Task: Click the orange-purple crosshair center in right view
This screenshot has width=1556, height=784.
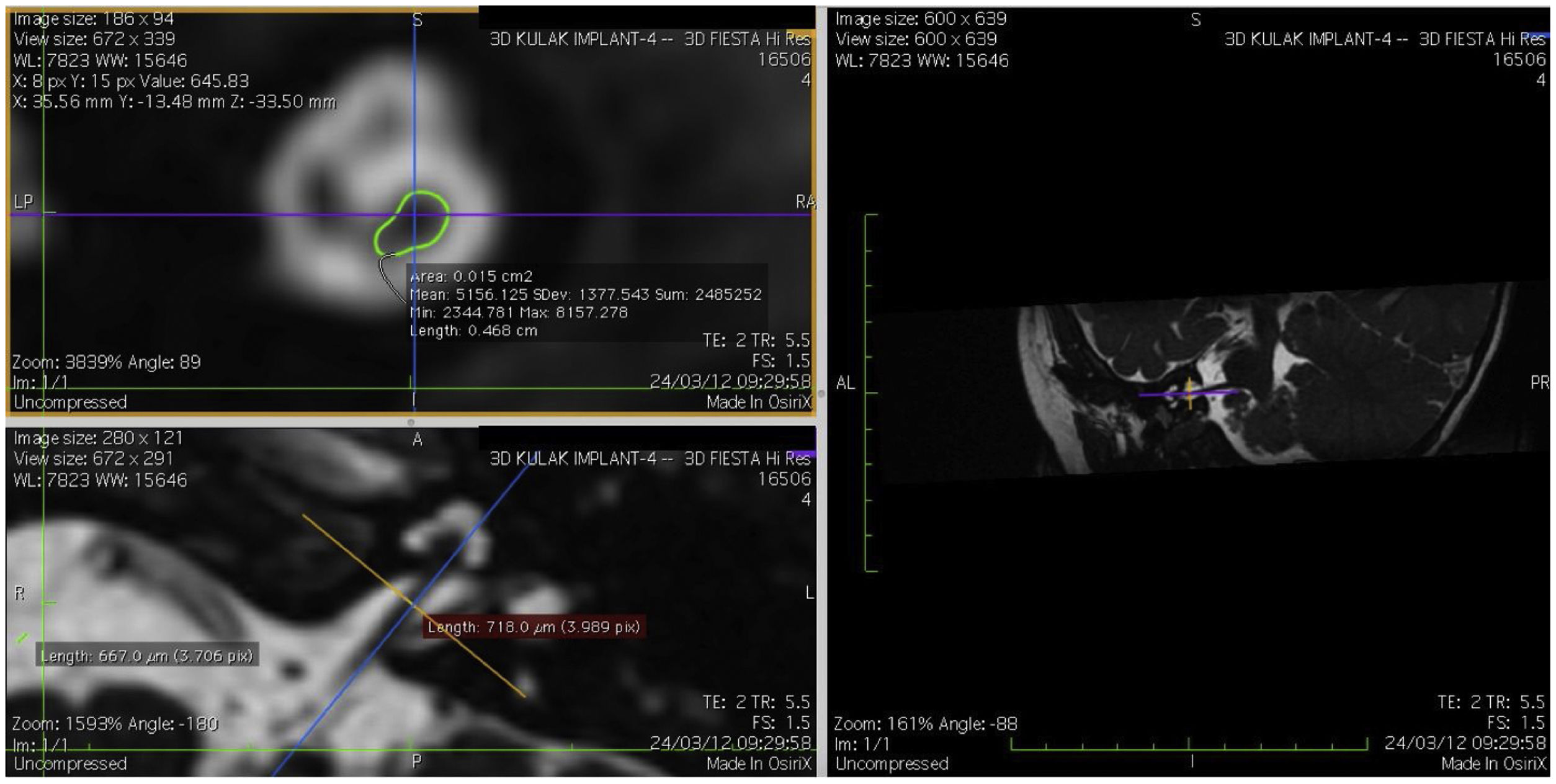Action: 1189,393
